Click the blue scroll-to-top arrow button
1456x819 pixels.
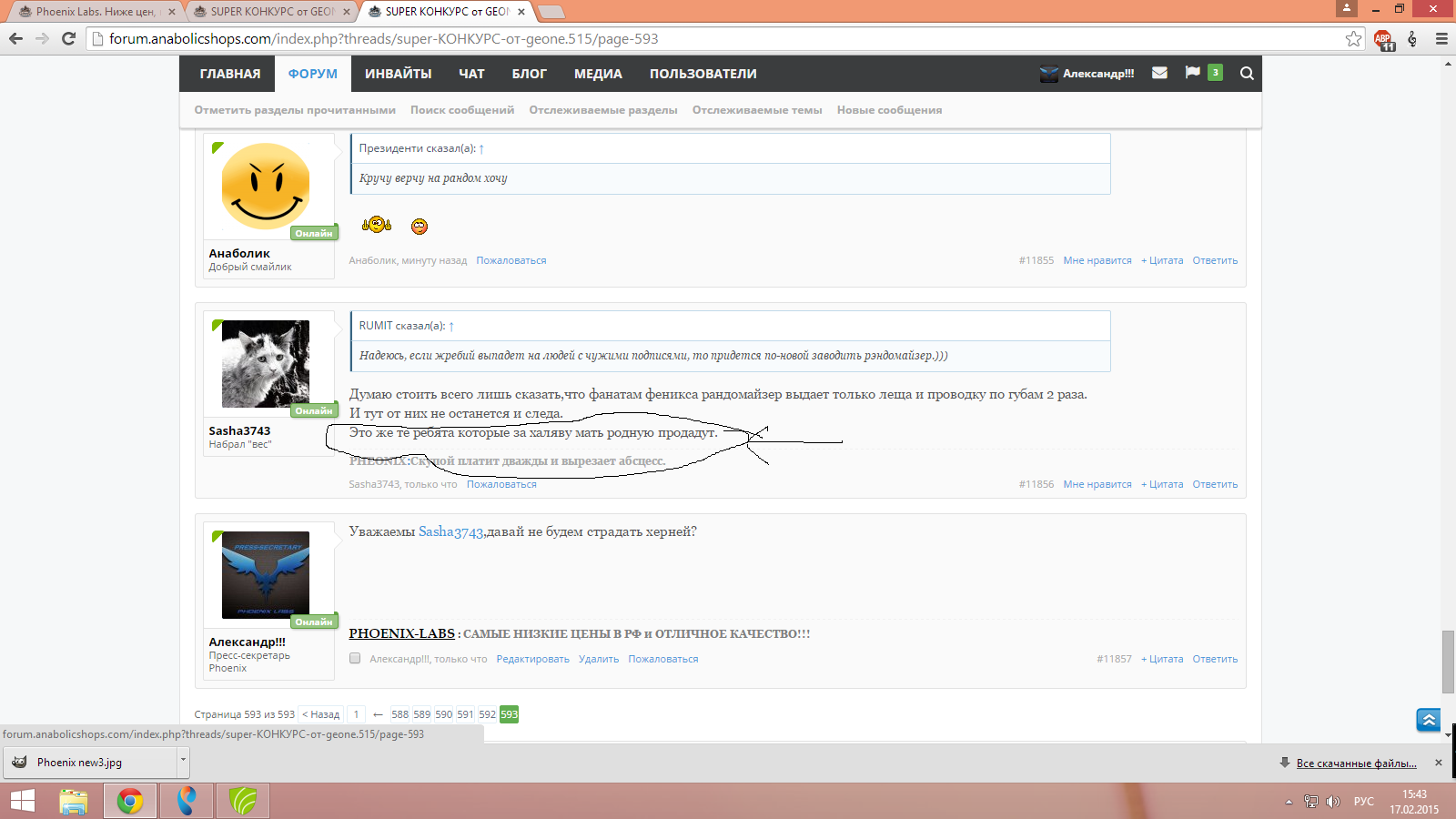point(1429,720)
